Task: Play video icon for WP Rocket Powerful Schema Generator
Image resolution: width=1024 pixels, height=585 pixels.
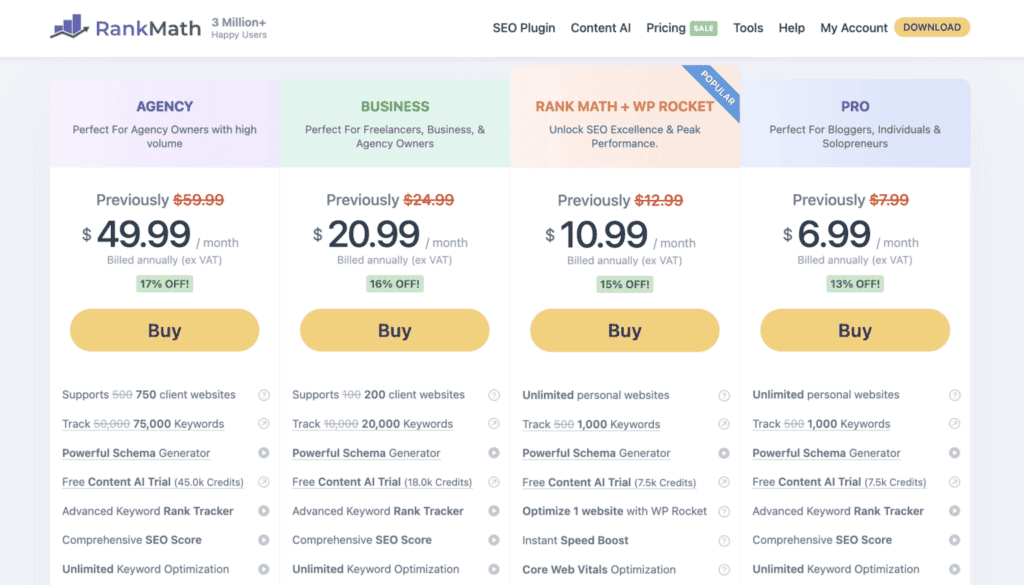Action: point(724,453)
